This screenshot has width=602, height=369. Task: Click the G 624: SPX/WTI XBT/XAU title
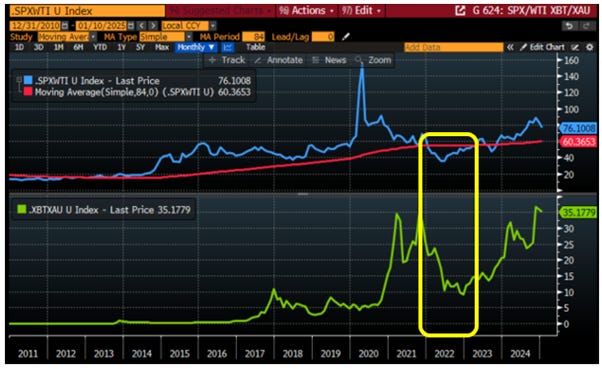531,11
